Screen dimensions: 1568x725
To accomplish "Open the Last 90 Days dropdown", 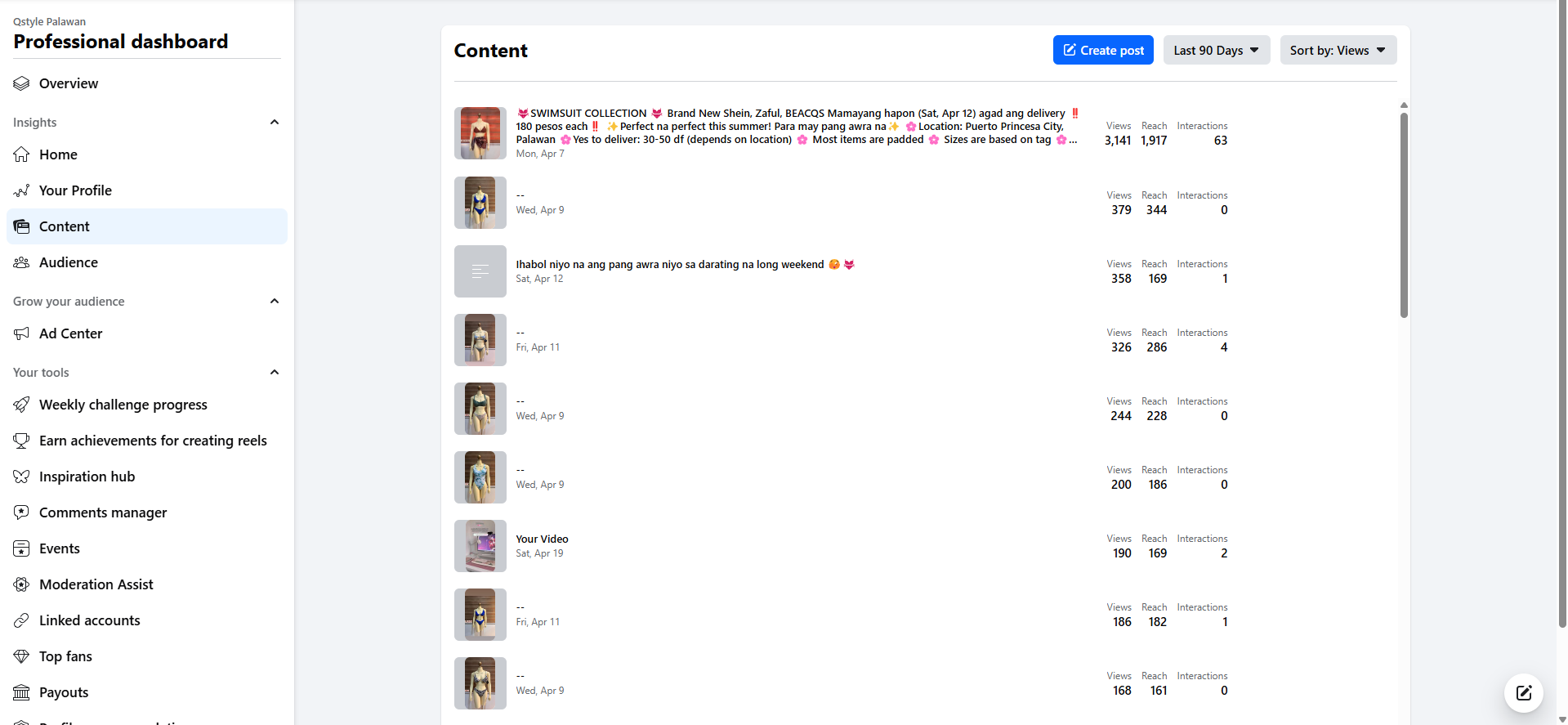I will coord(1217,50).
